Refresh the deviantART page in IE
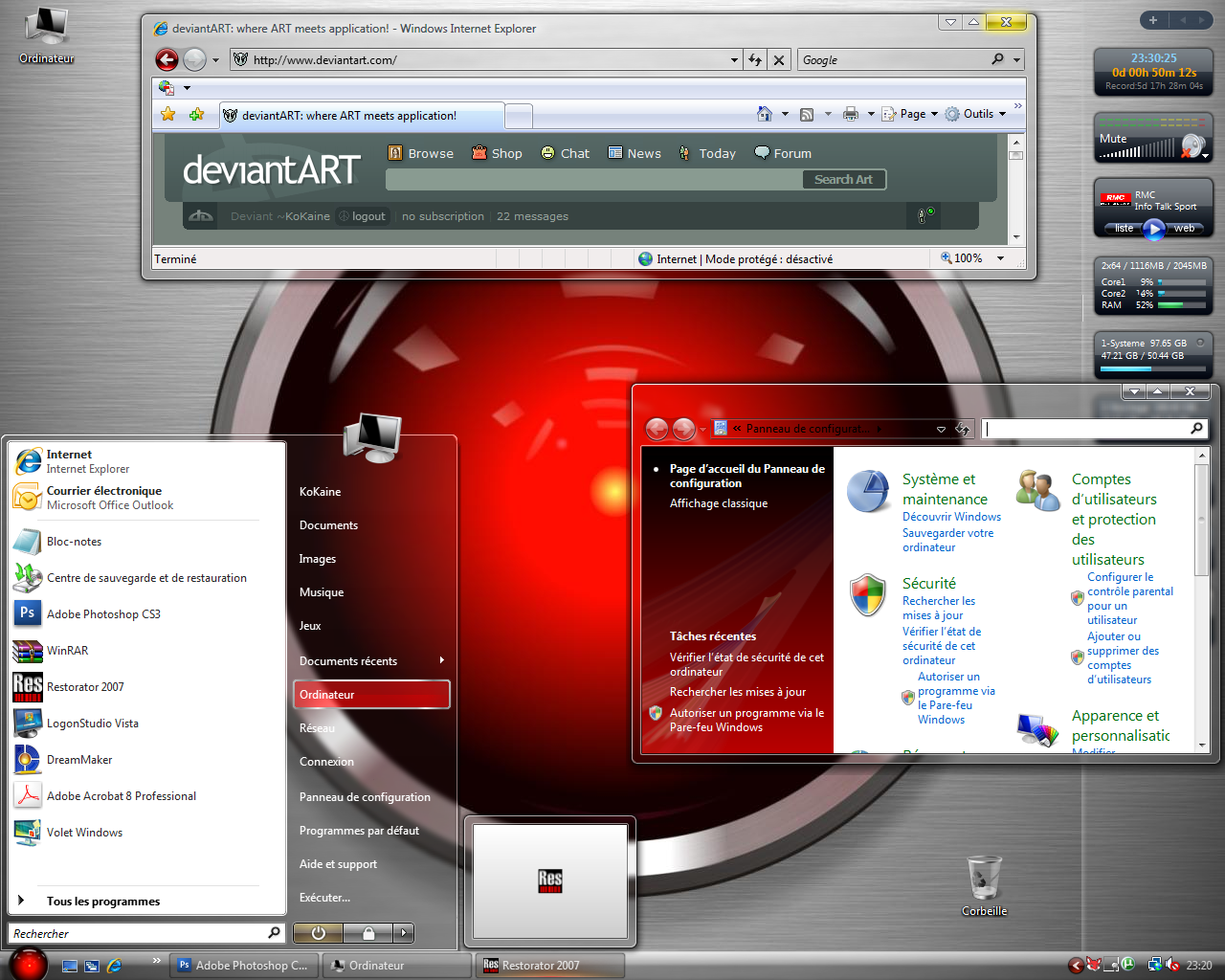 click(755, 59)
